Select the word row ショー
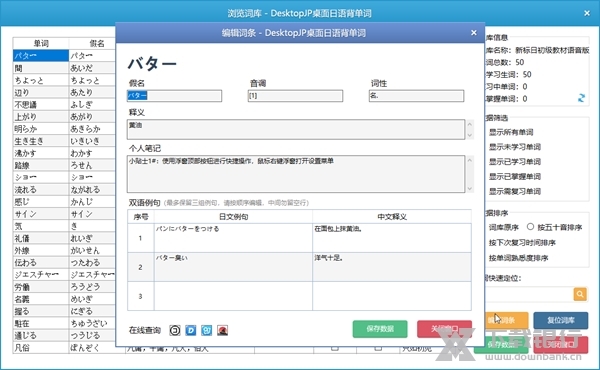Viewport: 600px width, 370px height. [41, 177]
